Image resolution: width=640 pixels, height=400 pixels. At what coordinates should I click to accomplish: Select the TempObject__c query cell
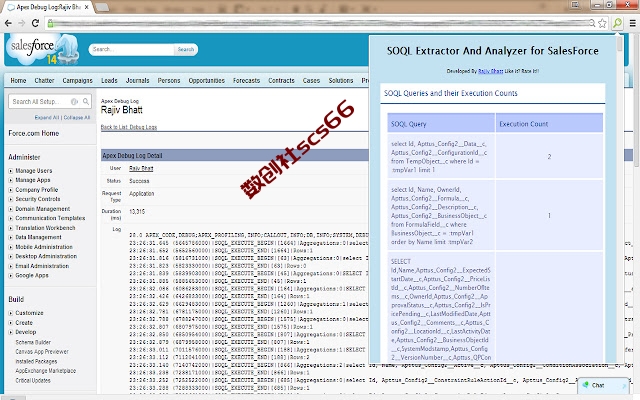441,157
